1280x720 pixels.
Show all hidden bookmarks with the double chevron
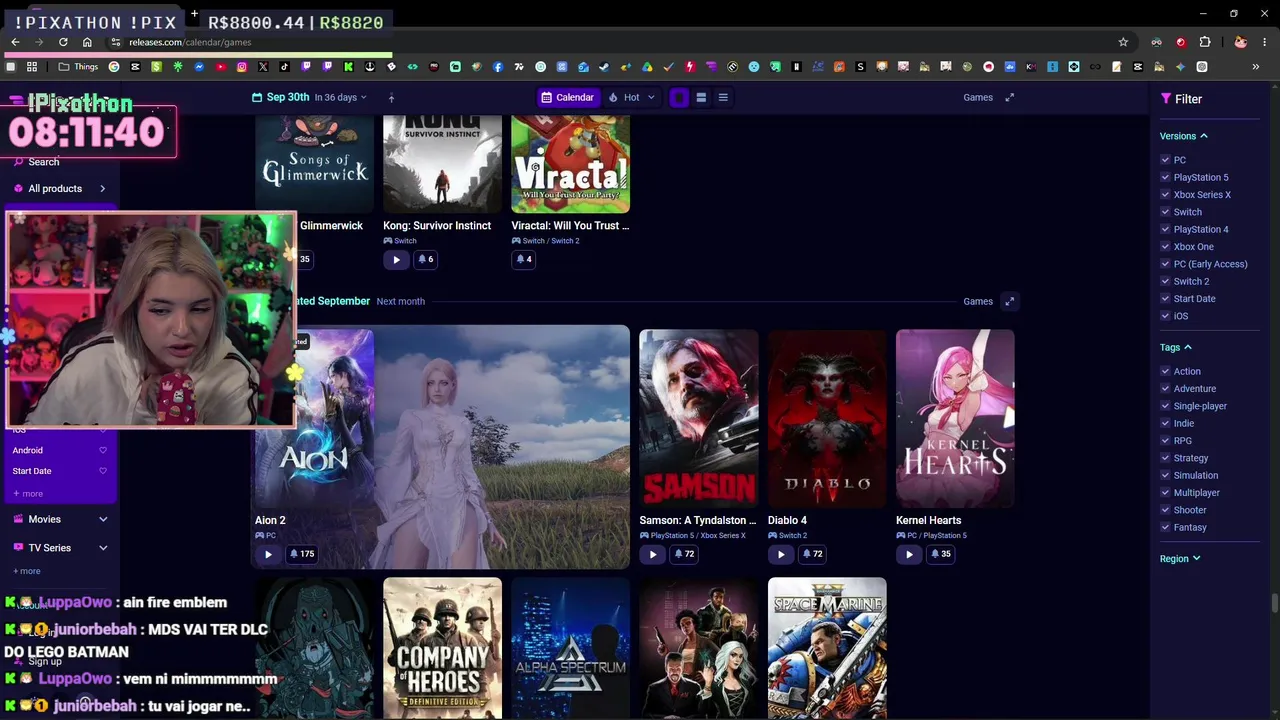pyautogui.click(x=1256, y=67)
